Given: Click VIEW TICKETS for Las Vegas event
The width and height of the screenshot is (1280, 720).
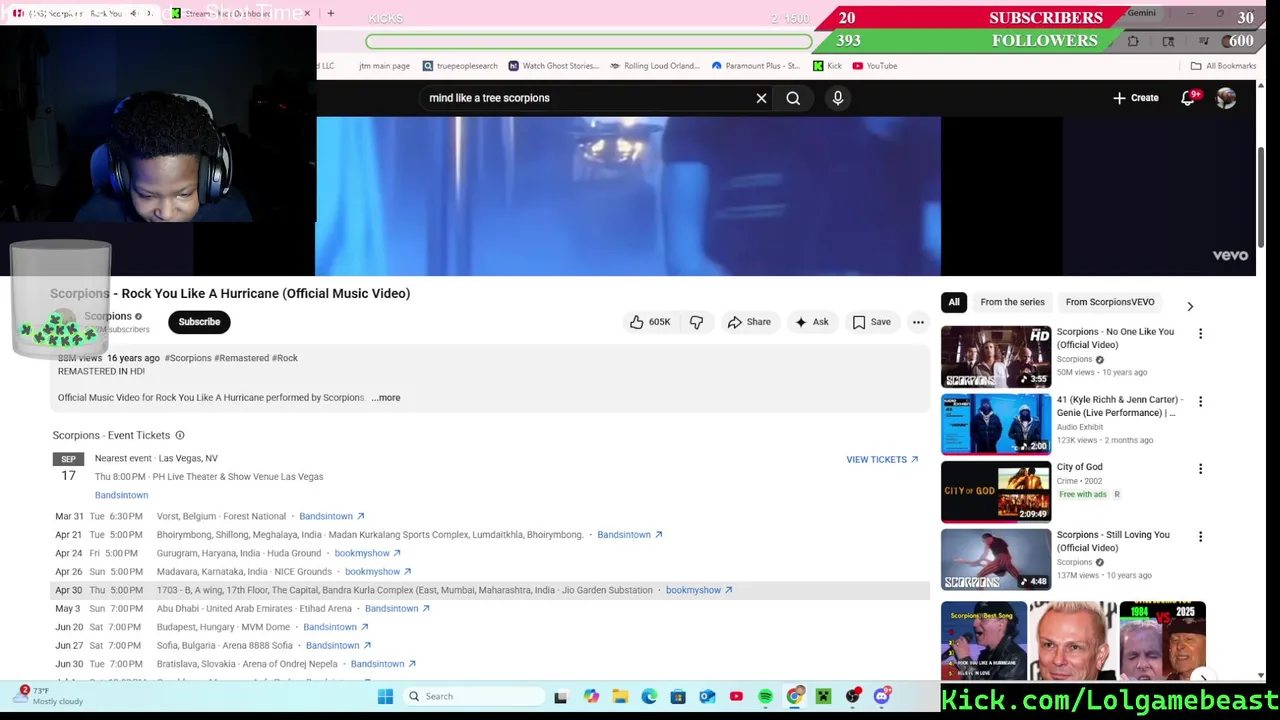Looking at the screenshot, I should pos(882,460).
